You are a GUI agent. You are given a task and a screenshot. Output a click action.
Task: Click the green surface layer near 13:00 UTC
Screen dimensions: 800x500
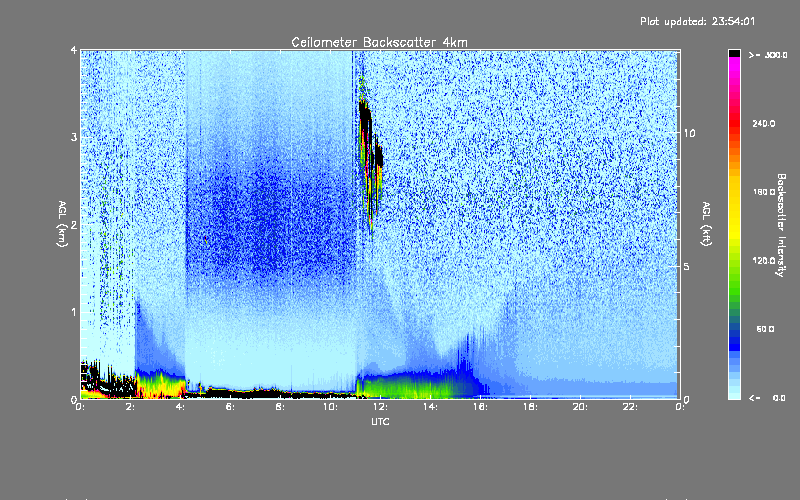click(x=406, y=388)
